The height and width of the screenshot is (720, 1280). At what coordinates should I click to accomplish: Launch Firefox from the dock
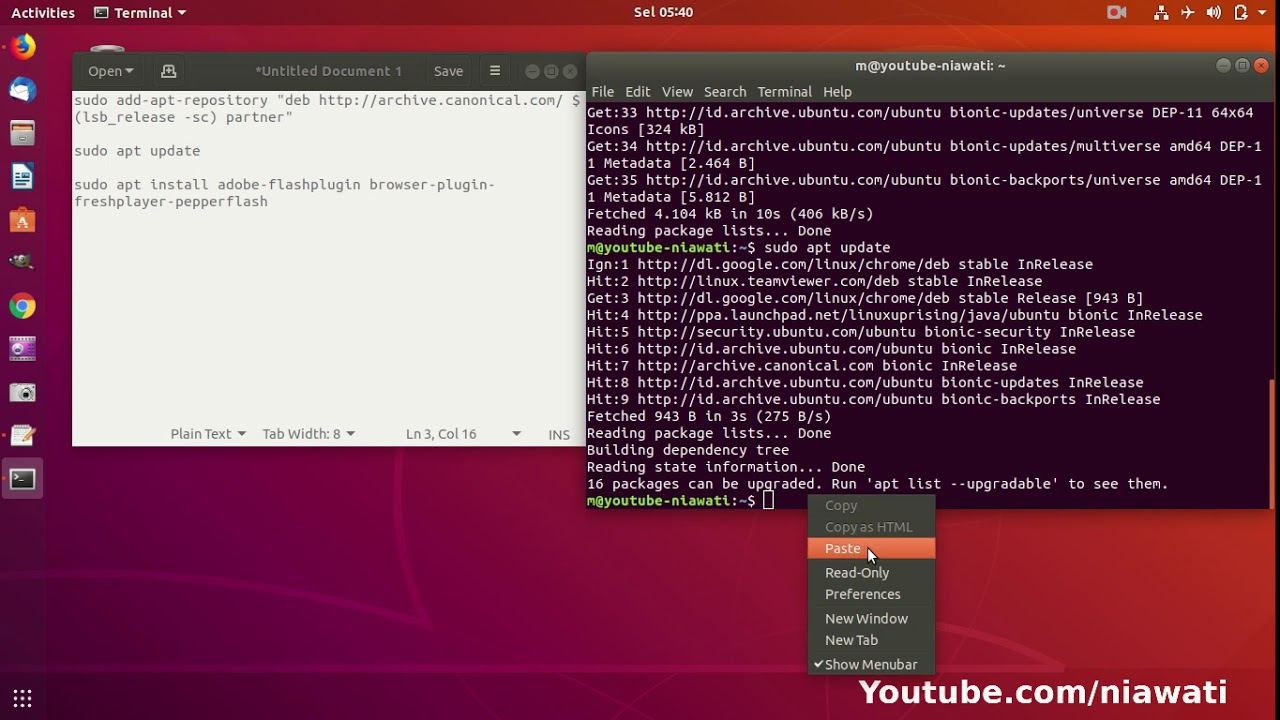pyautogui.click(x=22, y=47)
